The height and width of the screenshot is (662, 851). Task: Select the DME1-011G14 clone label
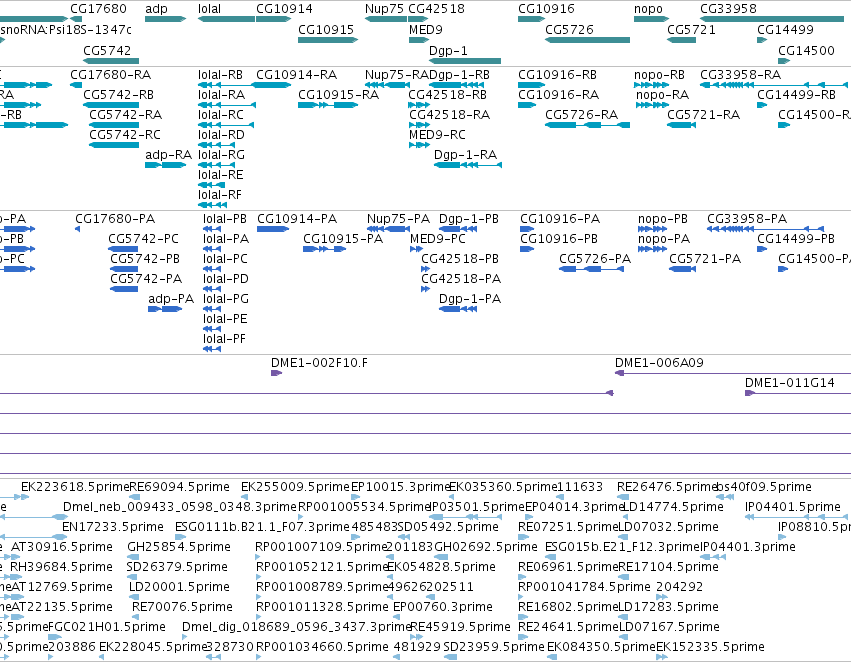[789, 383]
